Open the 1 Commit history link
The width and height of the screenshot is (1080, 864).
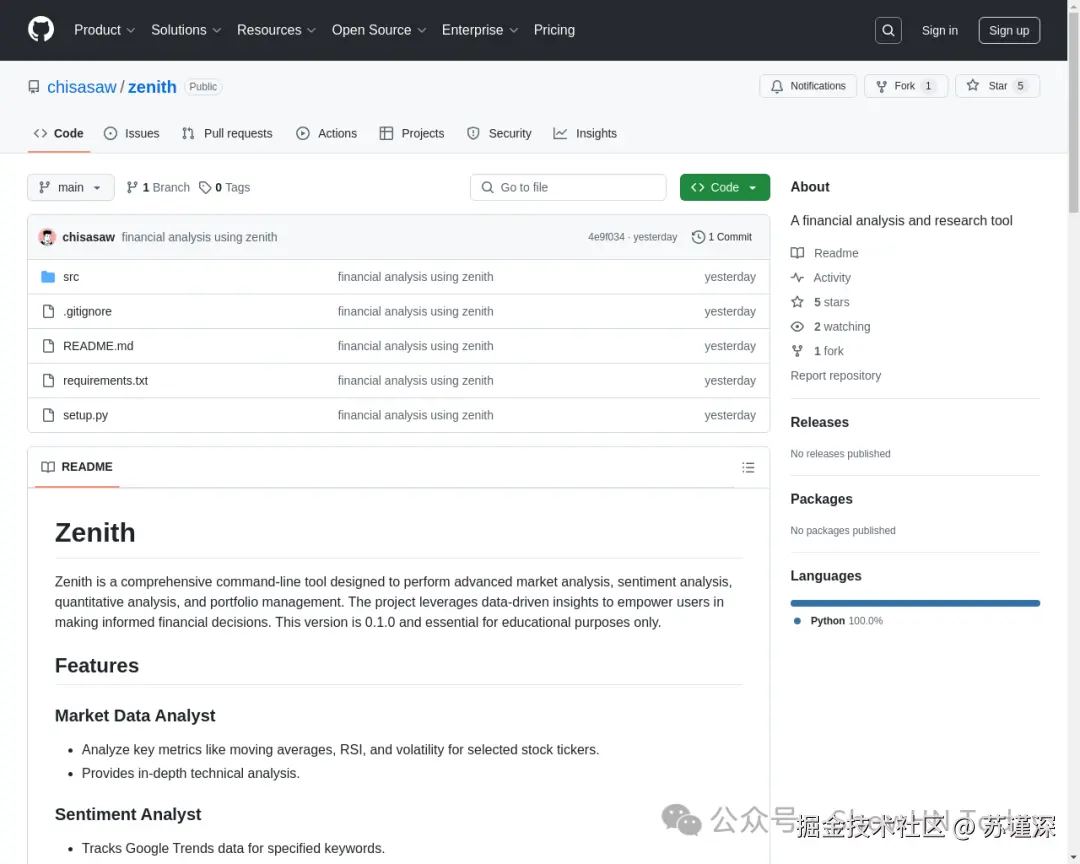[x=722, y=237]
